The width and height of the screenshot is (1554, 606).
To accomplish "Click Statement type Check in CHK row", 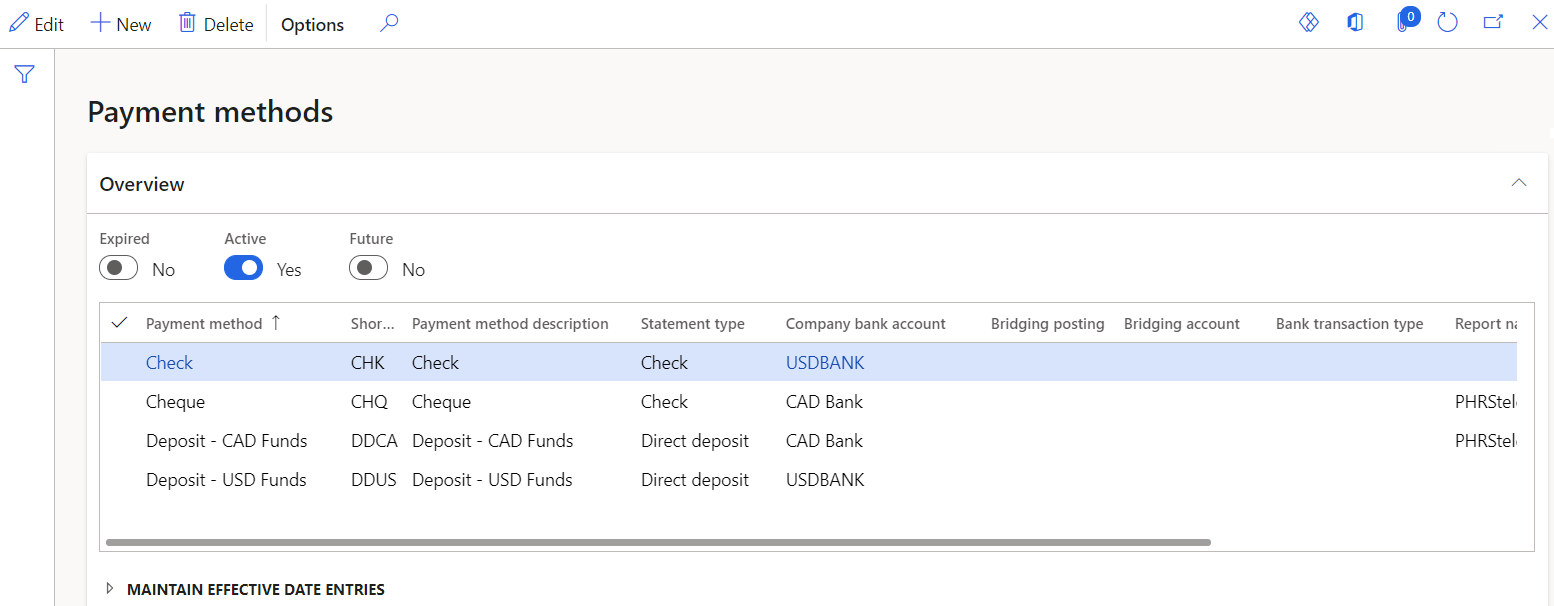I will (x=664, y=363).
